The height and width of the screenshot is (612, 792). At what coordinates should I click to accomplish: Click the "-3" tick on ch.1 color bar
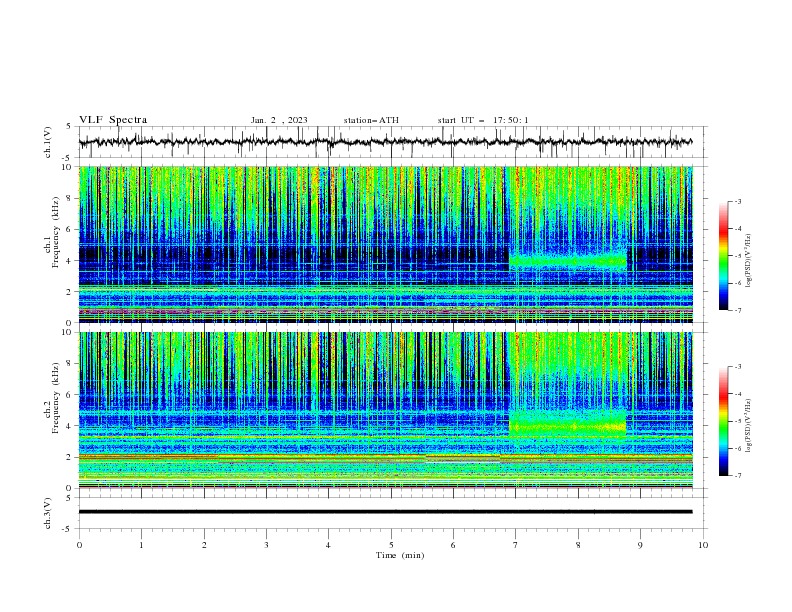click(737, 201)
